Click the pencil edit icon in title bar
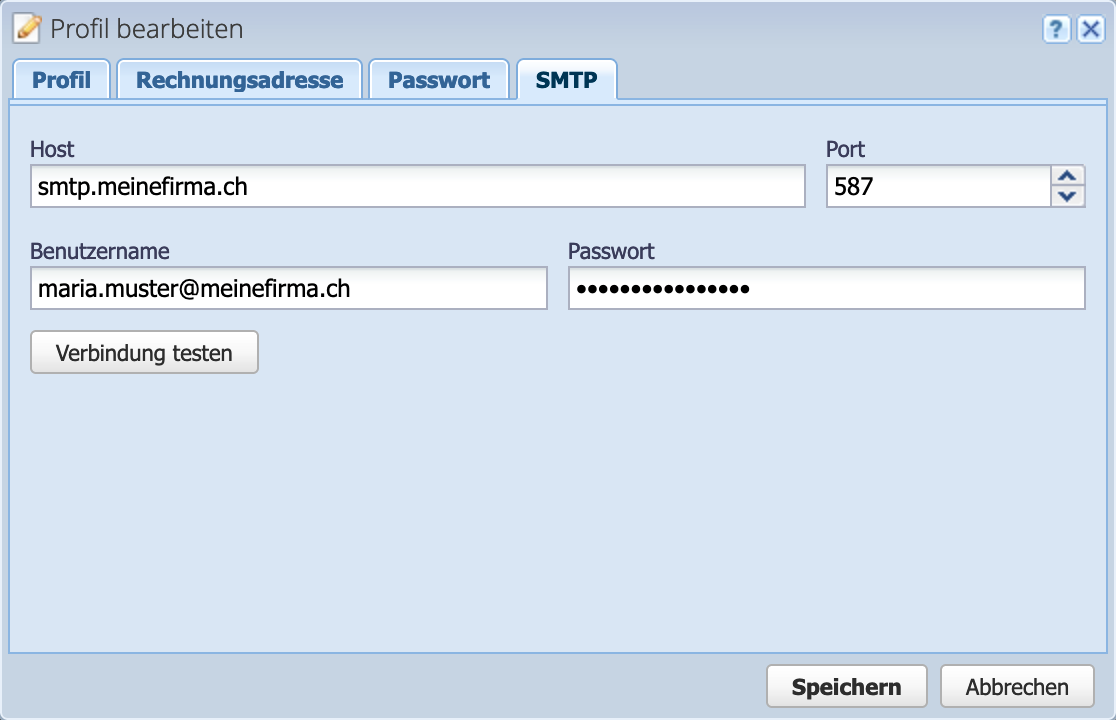Image resolution: width=1116 pixels, height=720 pixels. [x=29, y=29]
